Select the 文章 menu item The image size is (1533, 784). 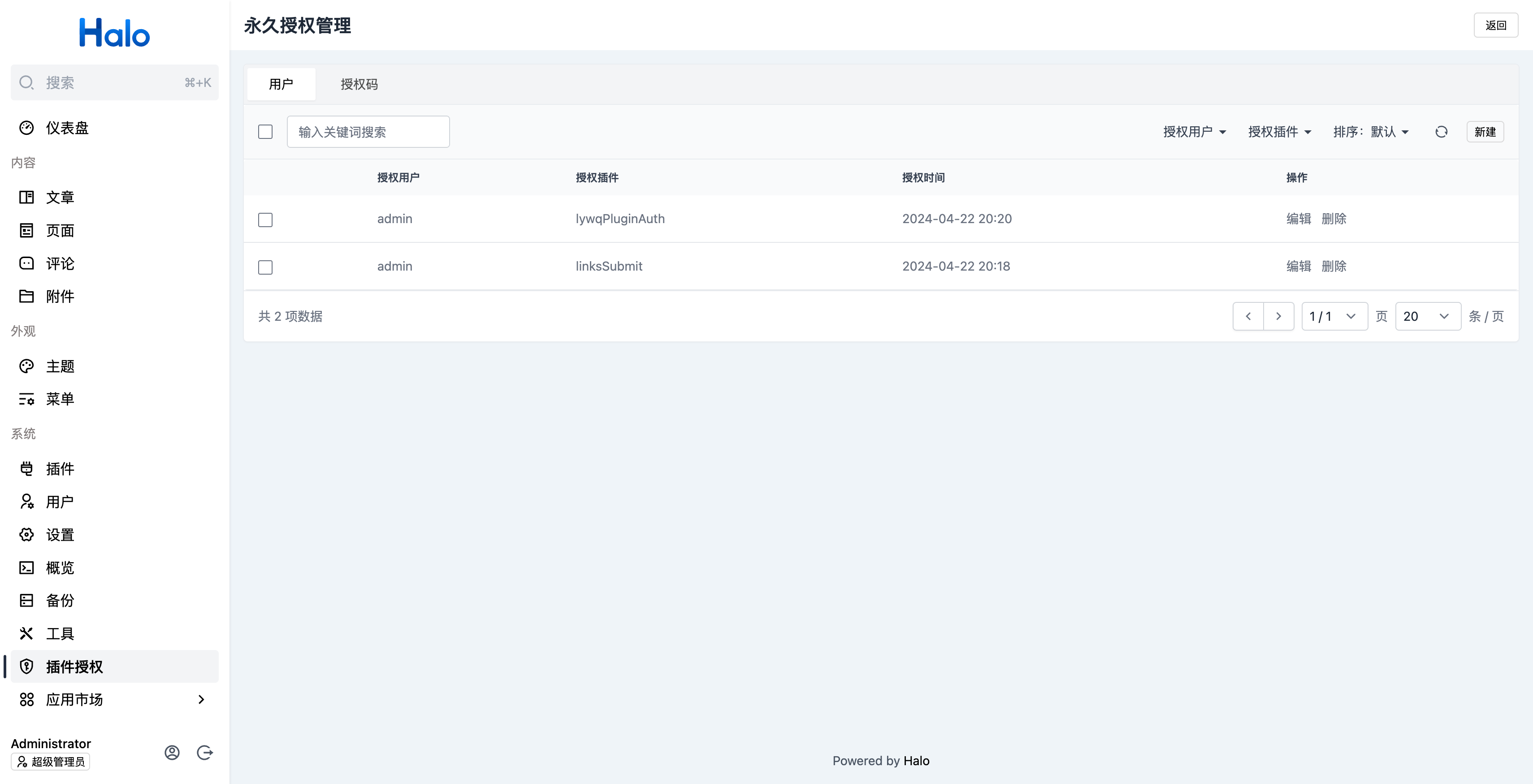click(x=114, y=197)
